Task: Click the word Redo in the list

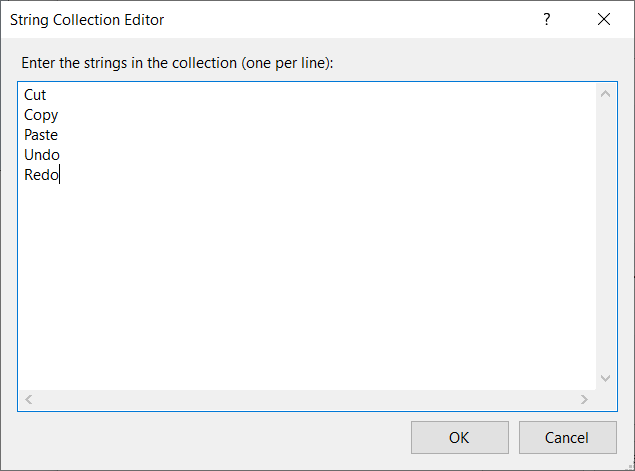Action: click(41, 175)
